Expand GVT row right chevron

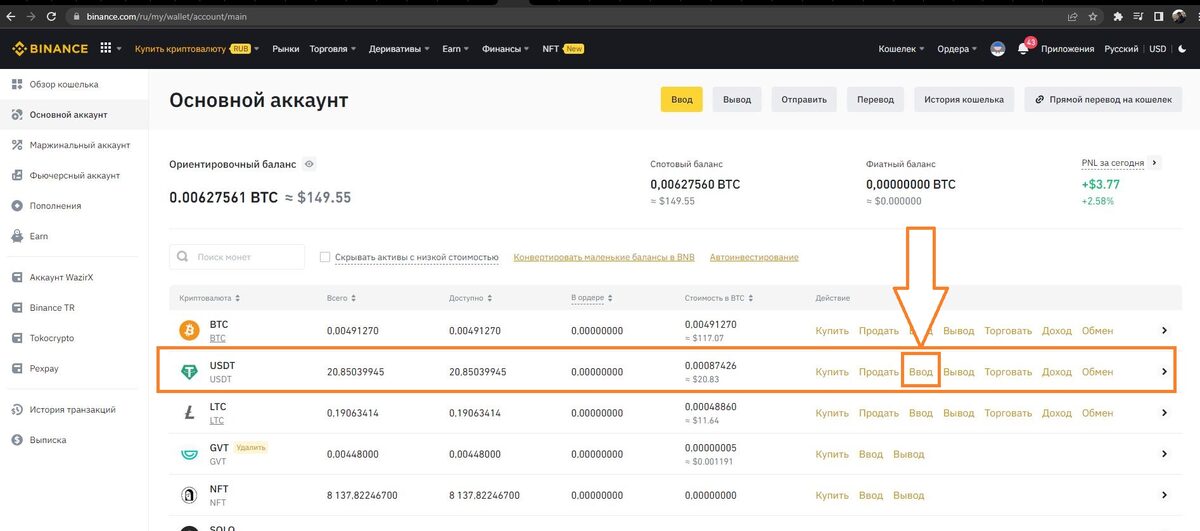[x=1164, y=454]
